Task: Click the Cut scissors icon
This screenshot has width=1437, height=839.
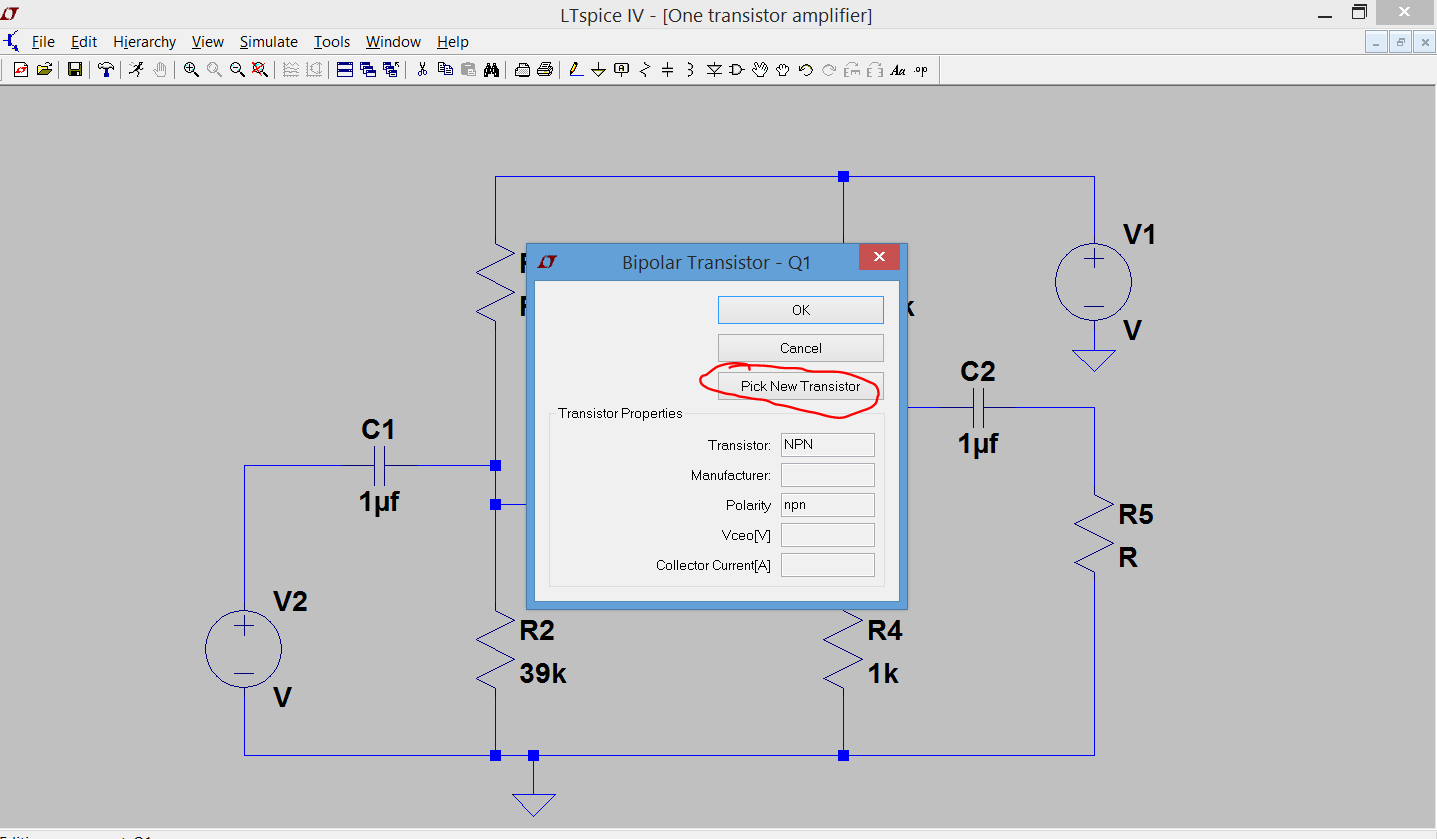Action: pos(422,70)
